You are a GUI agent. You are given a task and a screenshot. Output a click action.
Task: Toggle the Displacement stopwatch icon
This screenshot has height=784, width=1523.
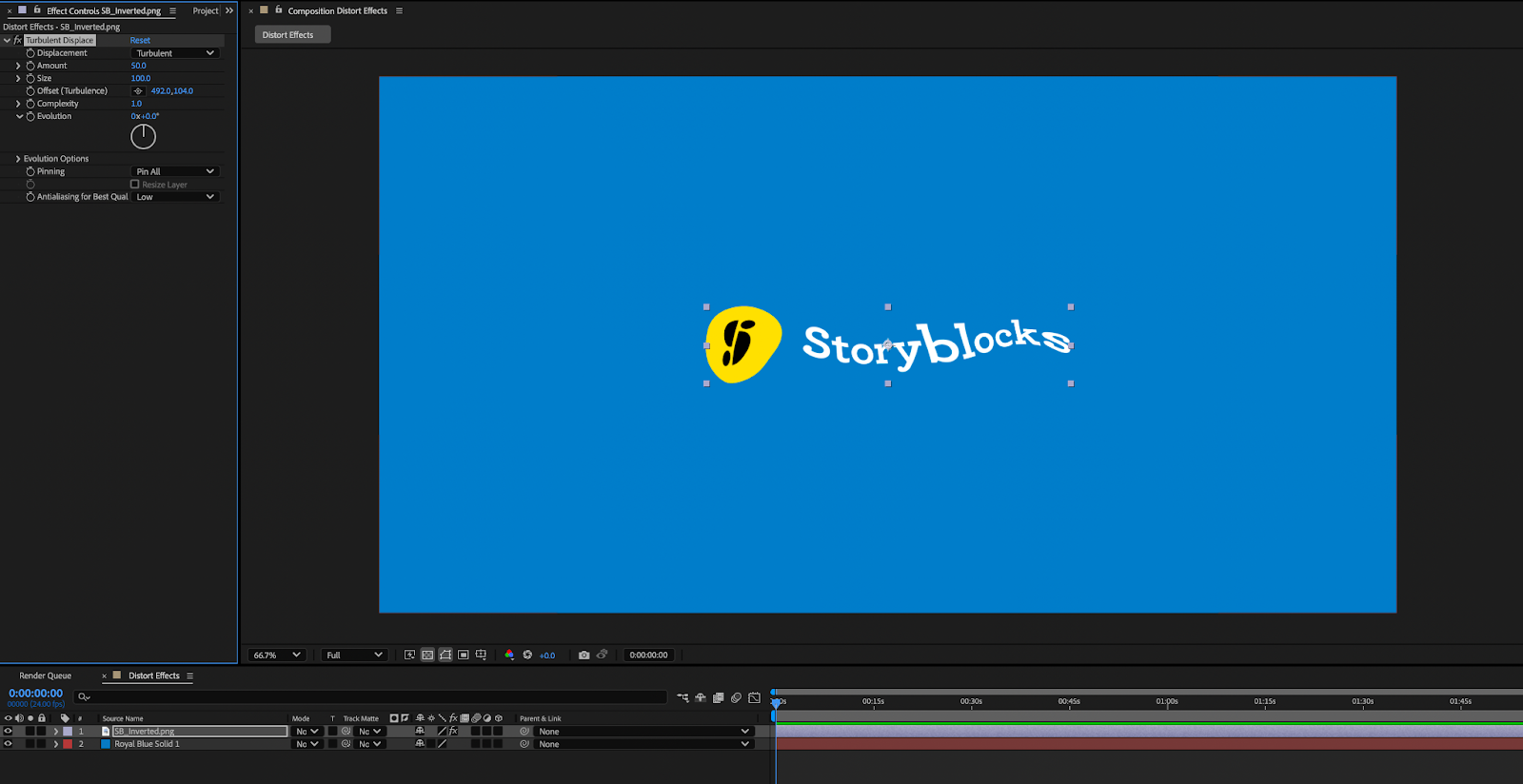point(30,53)
